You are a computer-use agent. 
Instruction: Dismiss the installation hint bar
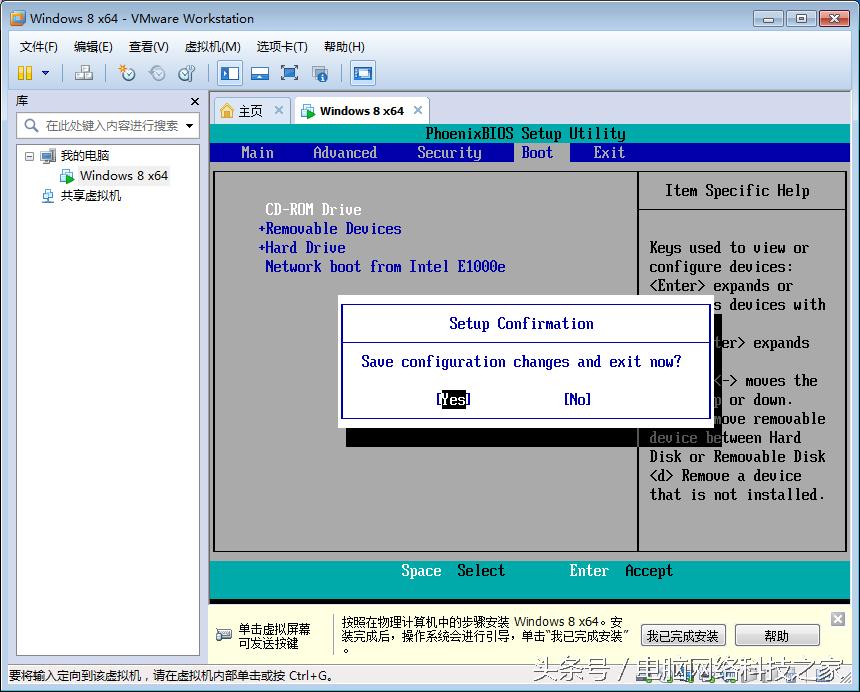tap(838, 619)
